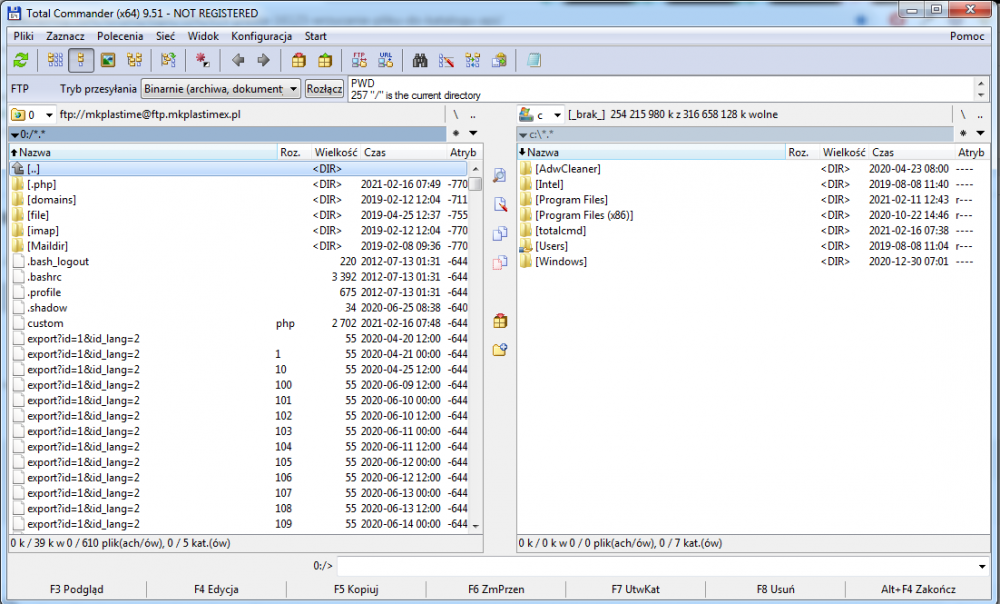Open the left panel drive dropdown showing 0
1000x604 pixels.
[32, 115]
